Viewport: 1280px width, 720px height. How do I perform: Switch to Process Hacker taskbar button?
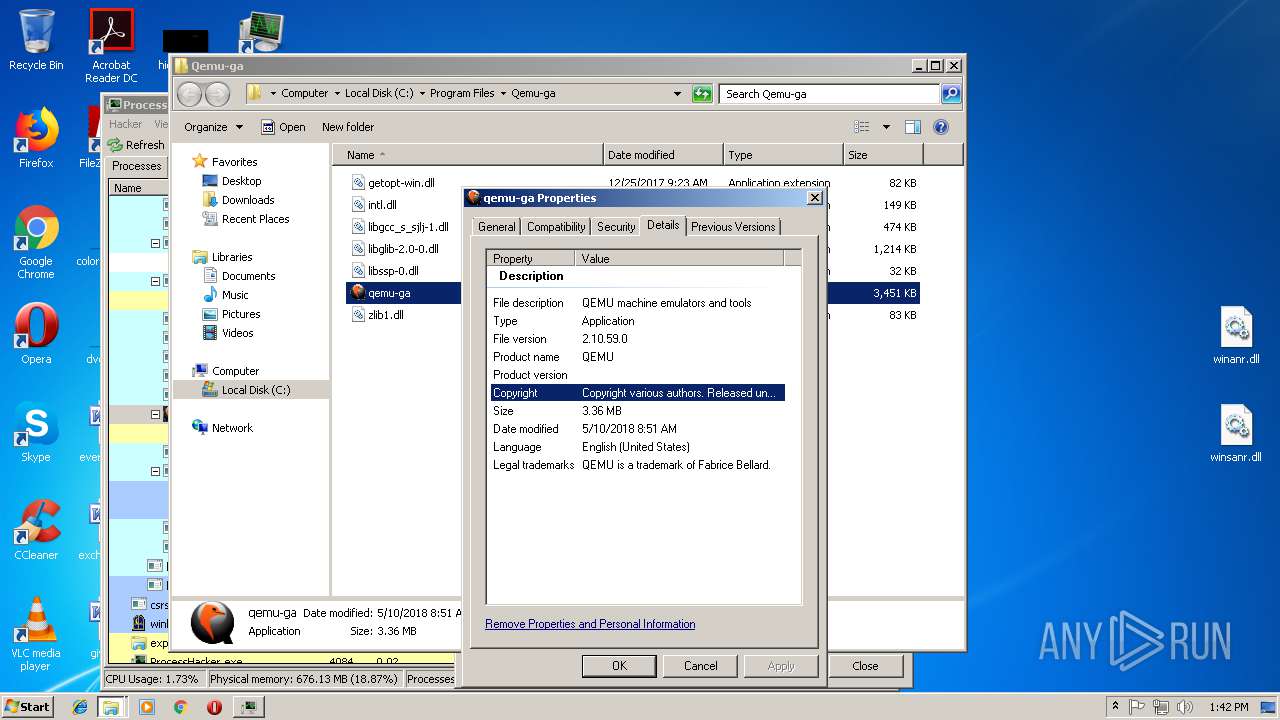[x=248, y=707]
